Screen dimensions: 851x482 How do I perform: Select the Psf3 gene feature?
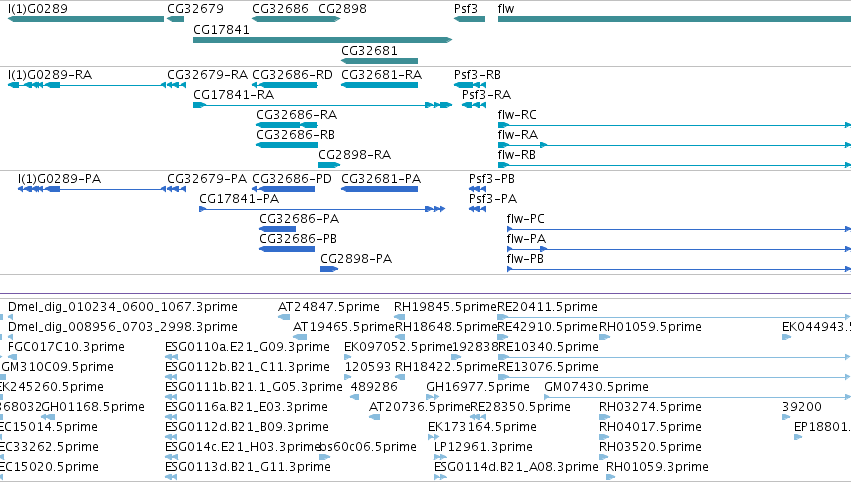(x=469, y=19)
